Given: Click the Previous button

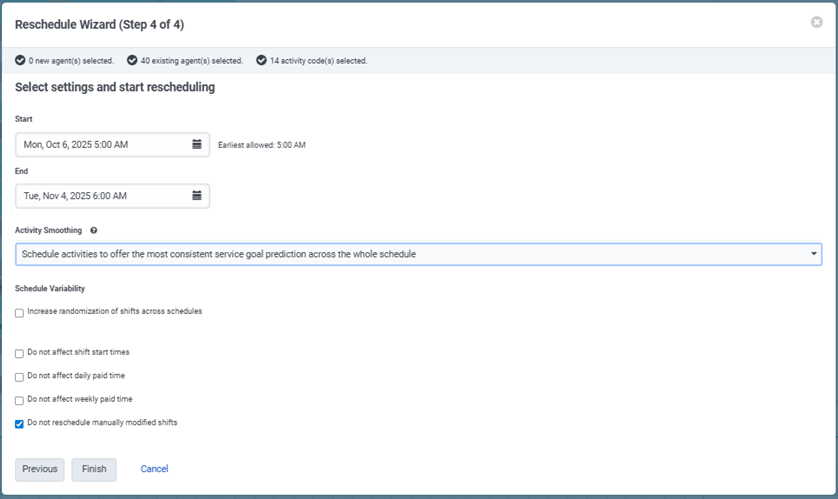Looking at the screenshot, I should point(40,469).
